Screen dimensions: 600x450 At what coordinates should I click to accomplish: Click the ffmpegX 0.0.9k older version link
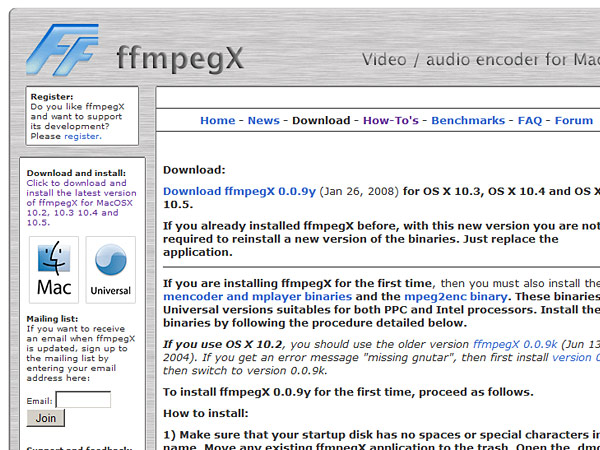click(x=515, y=344)
